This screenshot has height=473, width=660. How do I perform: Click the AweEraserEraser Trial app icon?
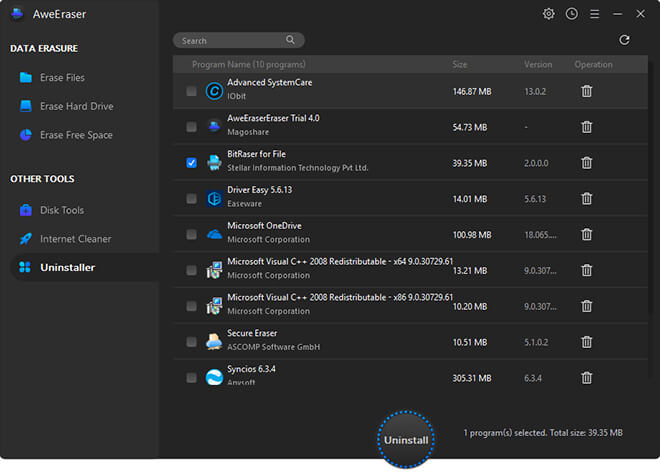[214, 126]
